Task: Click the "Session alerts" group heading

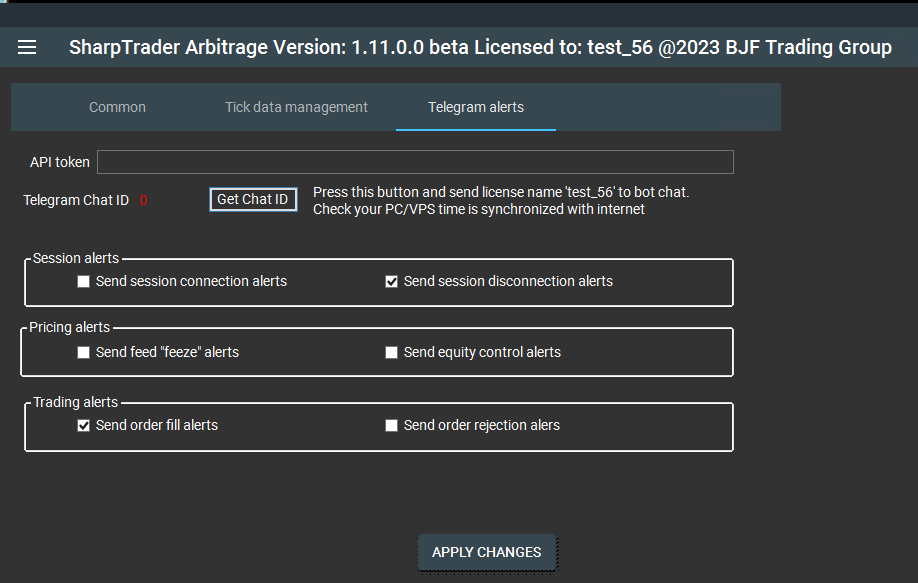Action: [x=76, y=258]
